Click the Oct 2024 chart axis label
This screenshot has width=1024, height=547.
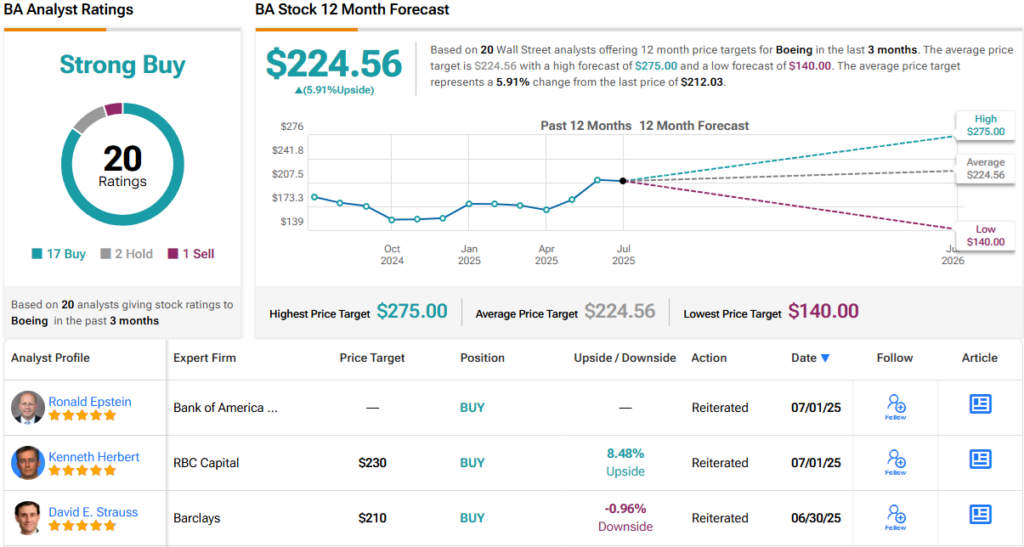(392, 255)
